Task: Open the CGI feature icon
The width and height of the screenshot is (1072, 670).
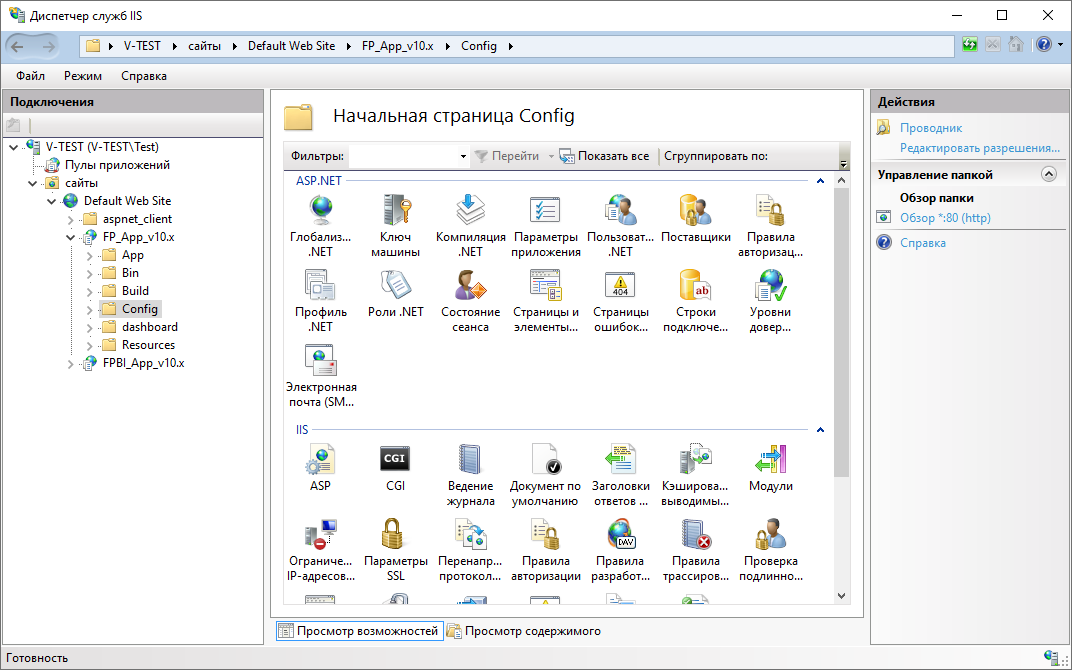Action: tap(395, 460)
